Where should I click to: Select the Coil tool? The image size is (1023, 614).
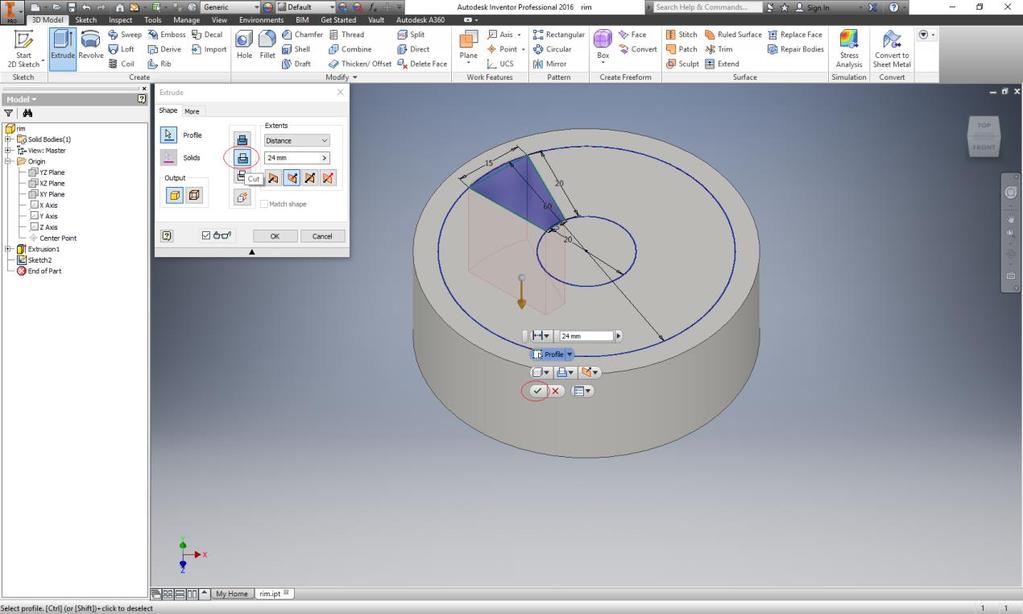(x=121, y=64)
